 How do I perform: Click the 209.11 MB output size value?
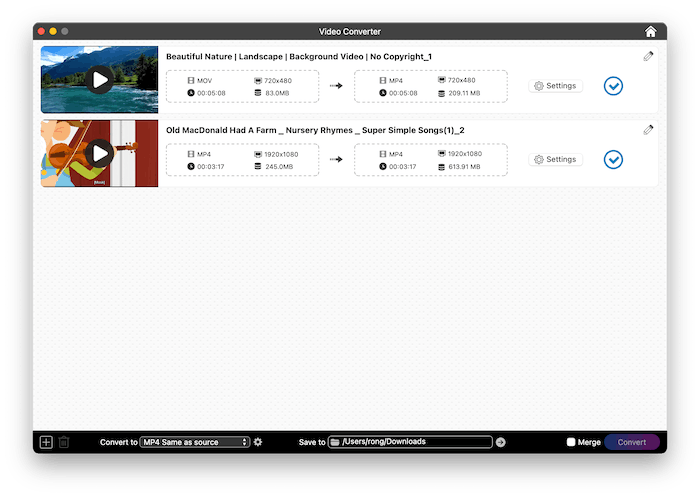pyautogui.click(x=464, y=93)
